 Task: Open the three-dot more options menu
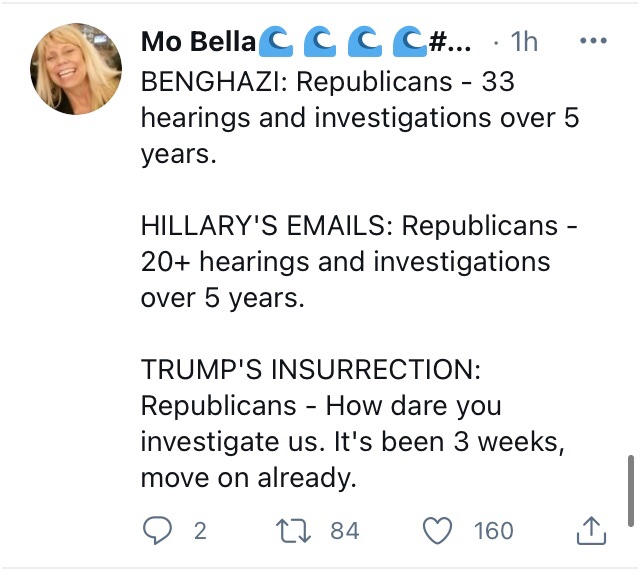point(593,40)
